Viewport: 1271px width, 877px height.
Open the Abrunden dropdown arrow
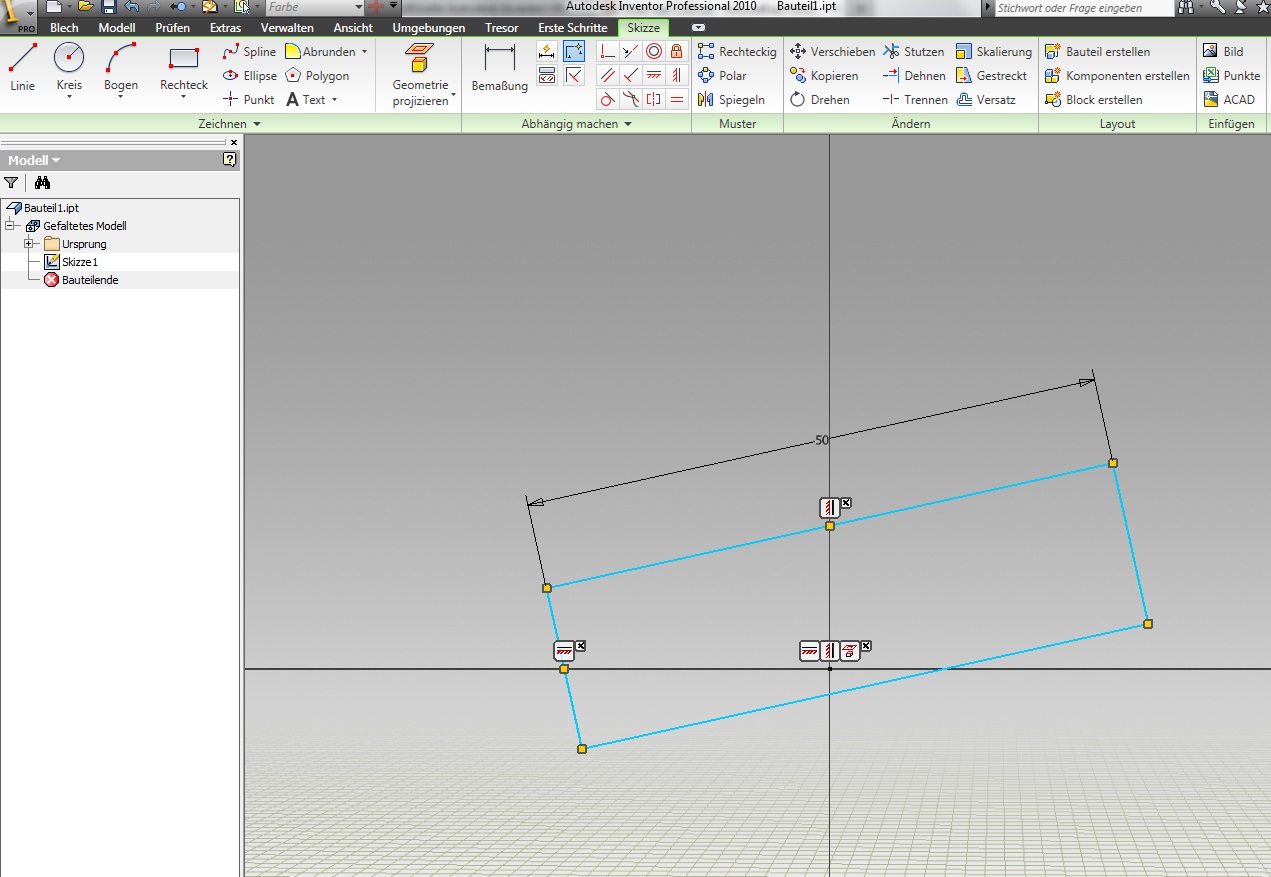[x=364, y=52]
